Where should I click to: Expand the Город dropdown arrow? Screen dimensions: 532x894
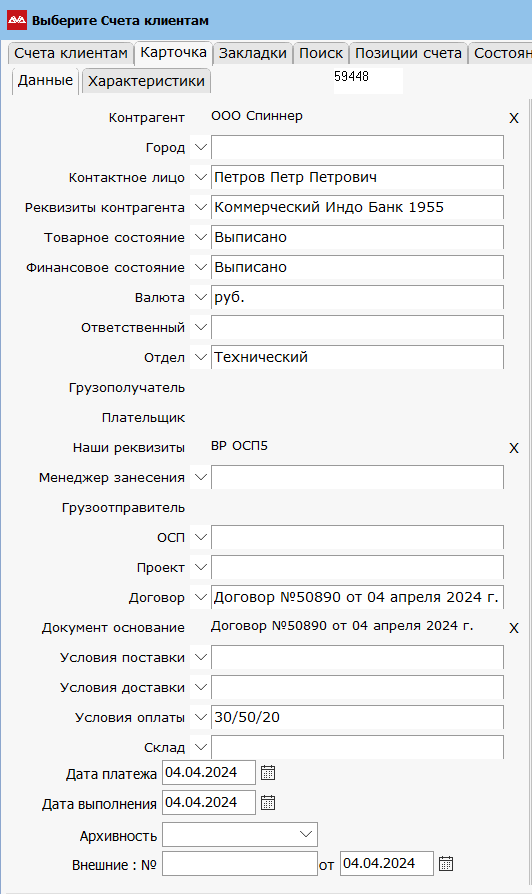(200, 147)
